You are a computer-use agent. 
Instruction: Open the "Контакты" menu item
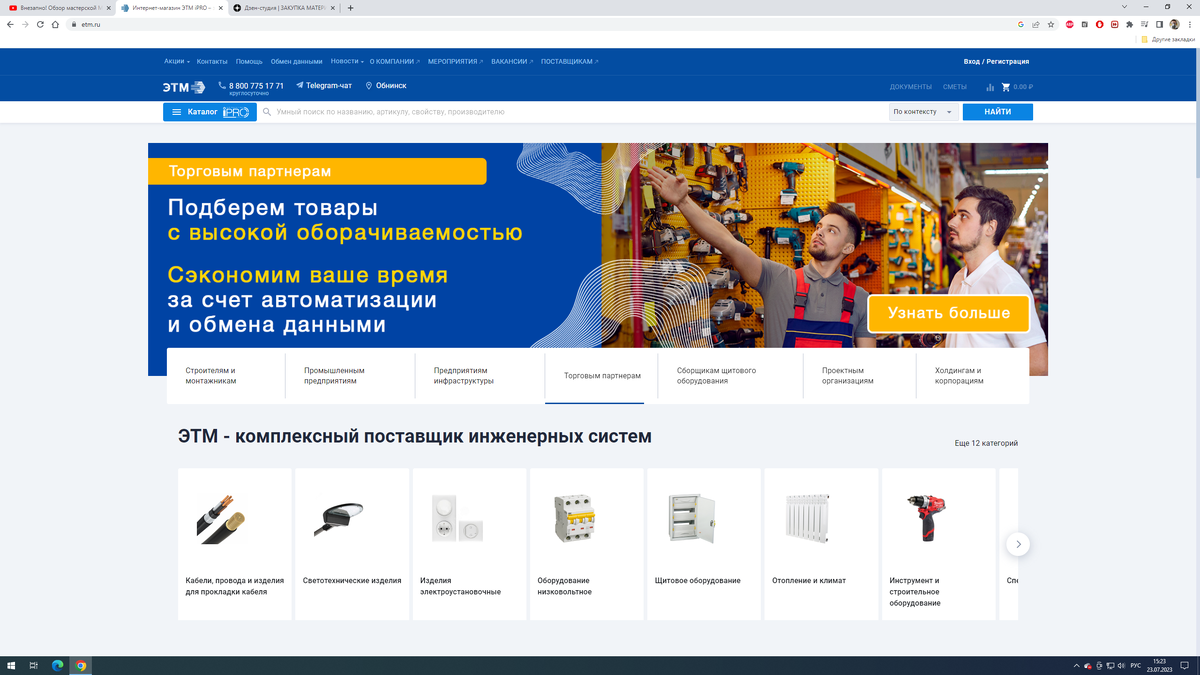(212, 60)
